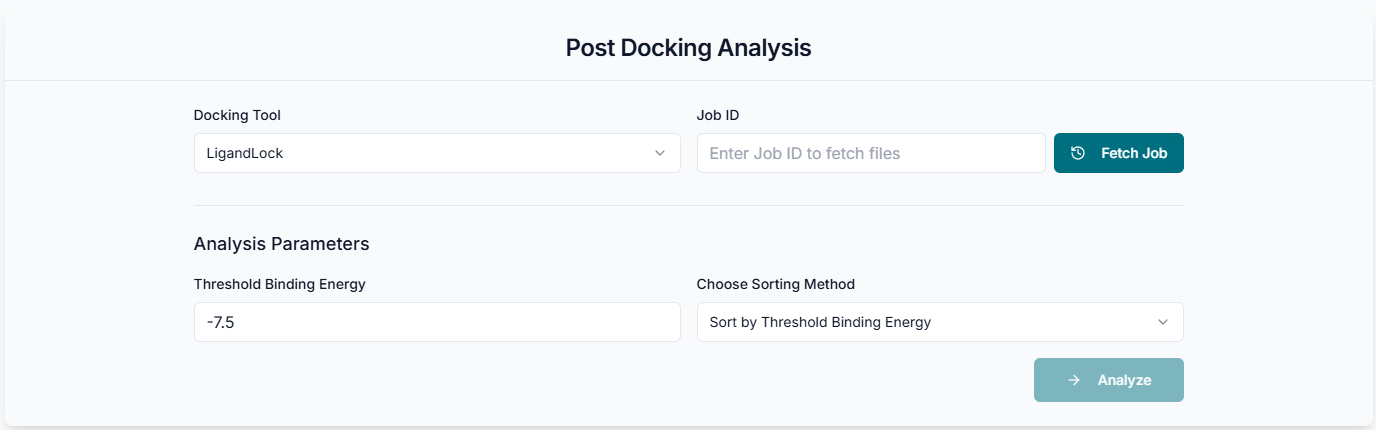Select the LigandLock text in Docking Tool
The height and width of the screenshot is (430, 1376).
click(245, 154)
